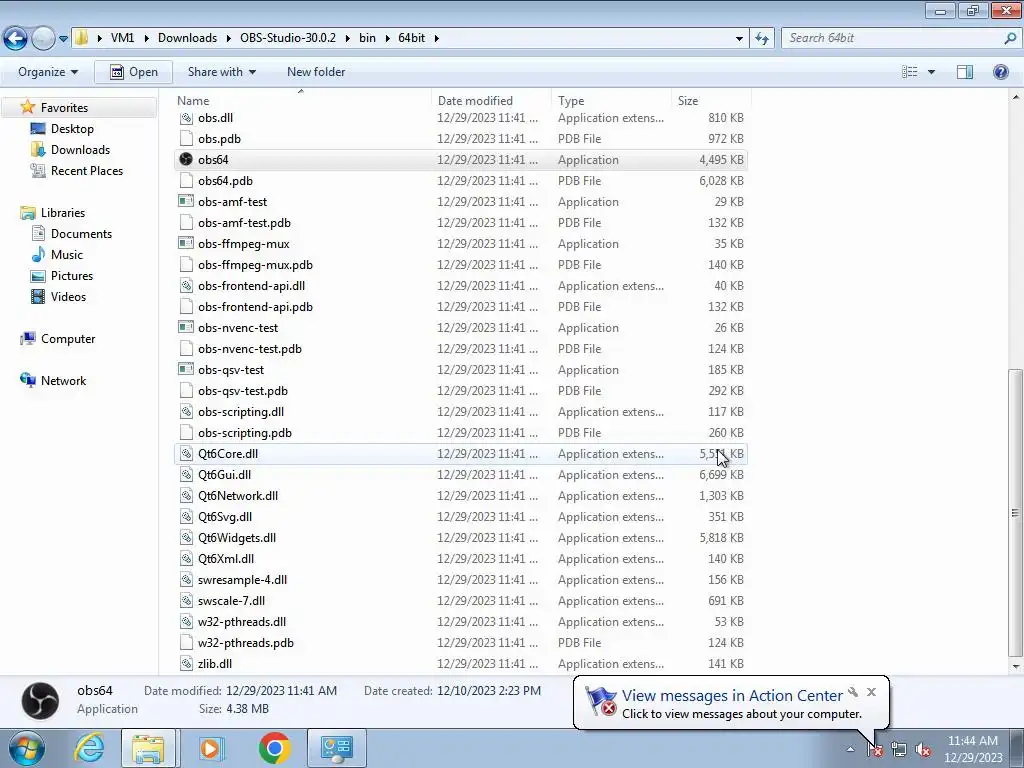The height and width of the screenshot is (768, 1024).
Task: Open Music library
Action: click(x=67, y=255)
